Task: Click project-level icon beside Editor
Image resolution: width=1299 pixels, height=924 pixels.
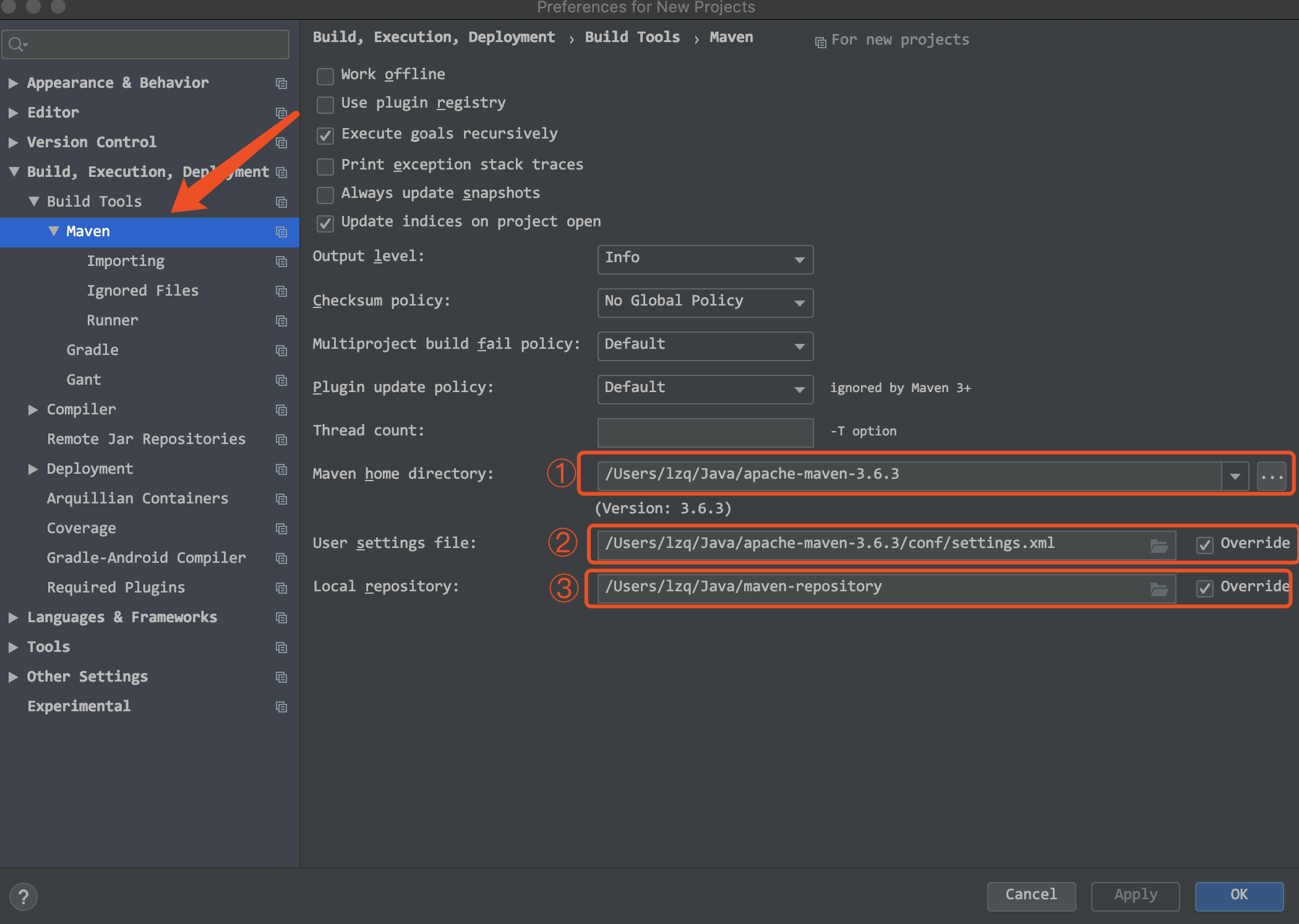Action: tap(281, 113)
